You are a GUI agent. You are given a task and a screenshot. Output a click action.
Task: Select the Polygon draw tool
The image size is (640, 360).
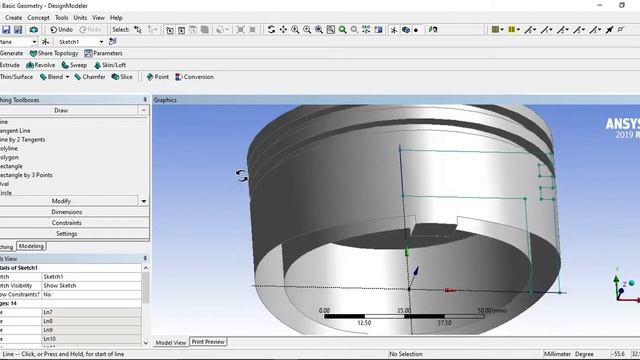coord(9,157)
